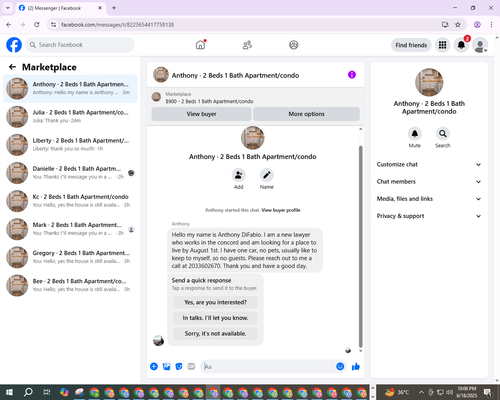Choose a sticker in composer
This screenshot has width=500, height=400.
tap(179, 367)
